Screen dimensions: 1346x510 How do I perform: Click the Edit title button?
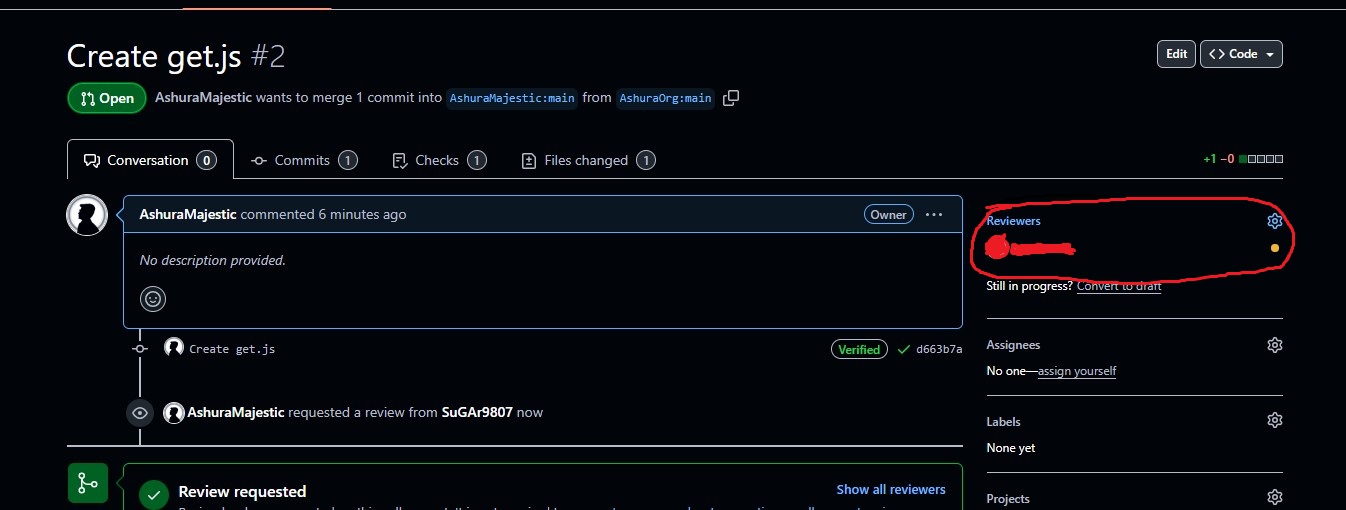point(1176,54)
